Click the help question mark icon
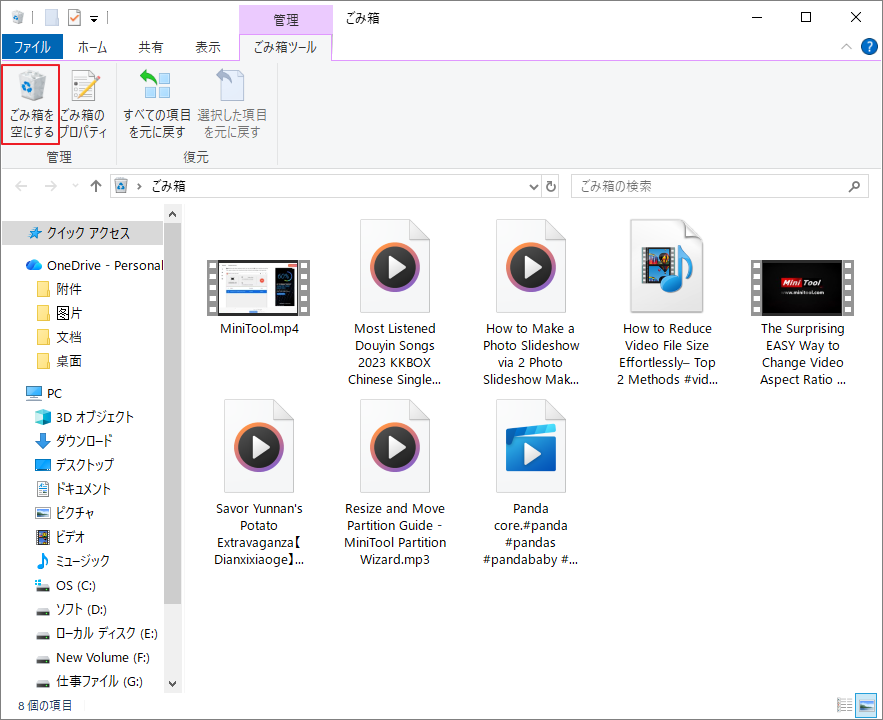Image resolution: width=883 pixels, height=720 pixels. (868, 47)
